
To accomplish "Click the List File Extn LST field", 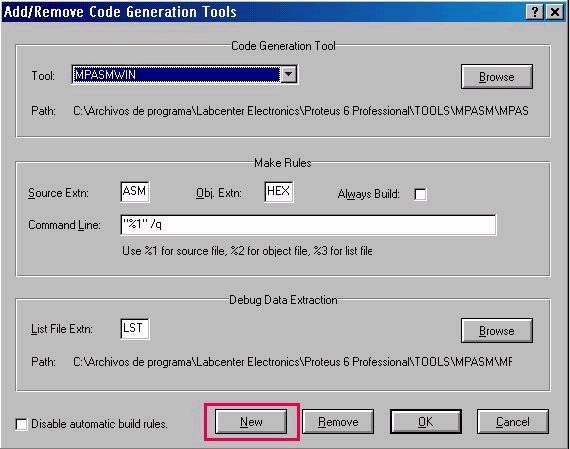I will [x=135, y=329].
